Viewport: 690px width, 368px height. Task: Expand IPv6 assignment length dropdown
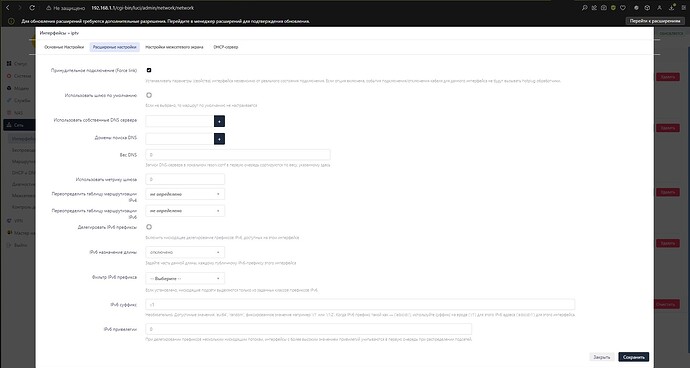[185, 252]
